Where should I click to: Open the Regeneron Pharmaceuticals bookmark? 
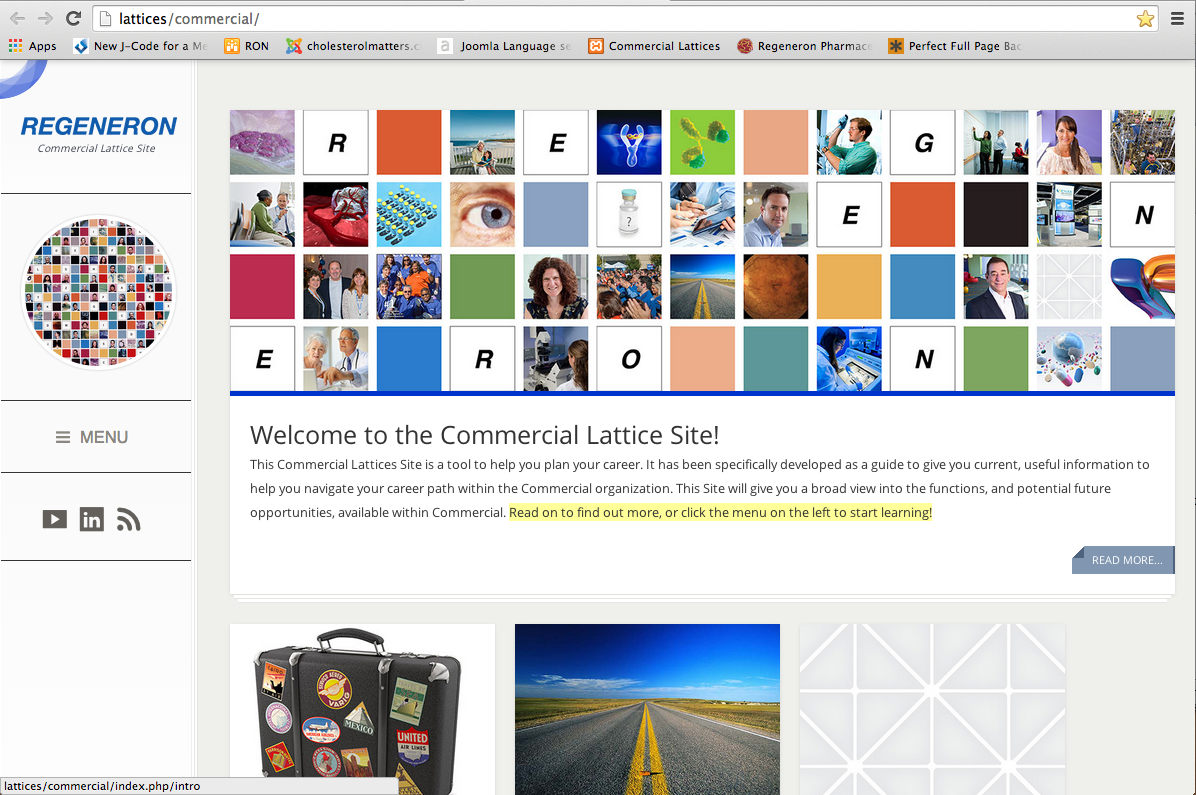click(x=805, y=46)
